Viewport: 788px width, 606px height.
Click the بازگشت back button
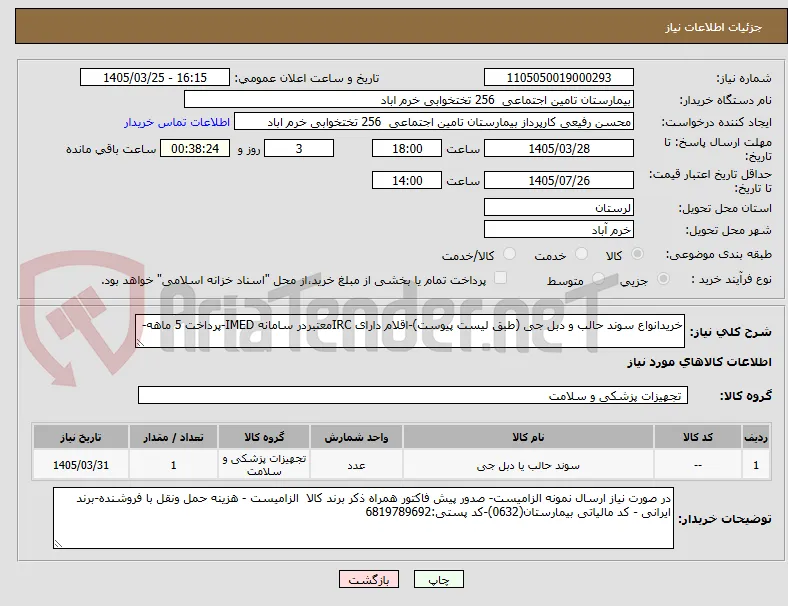click(369, 579)
